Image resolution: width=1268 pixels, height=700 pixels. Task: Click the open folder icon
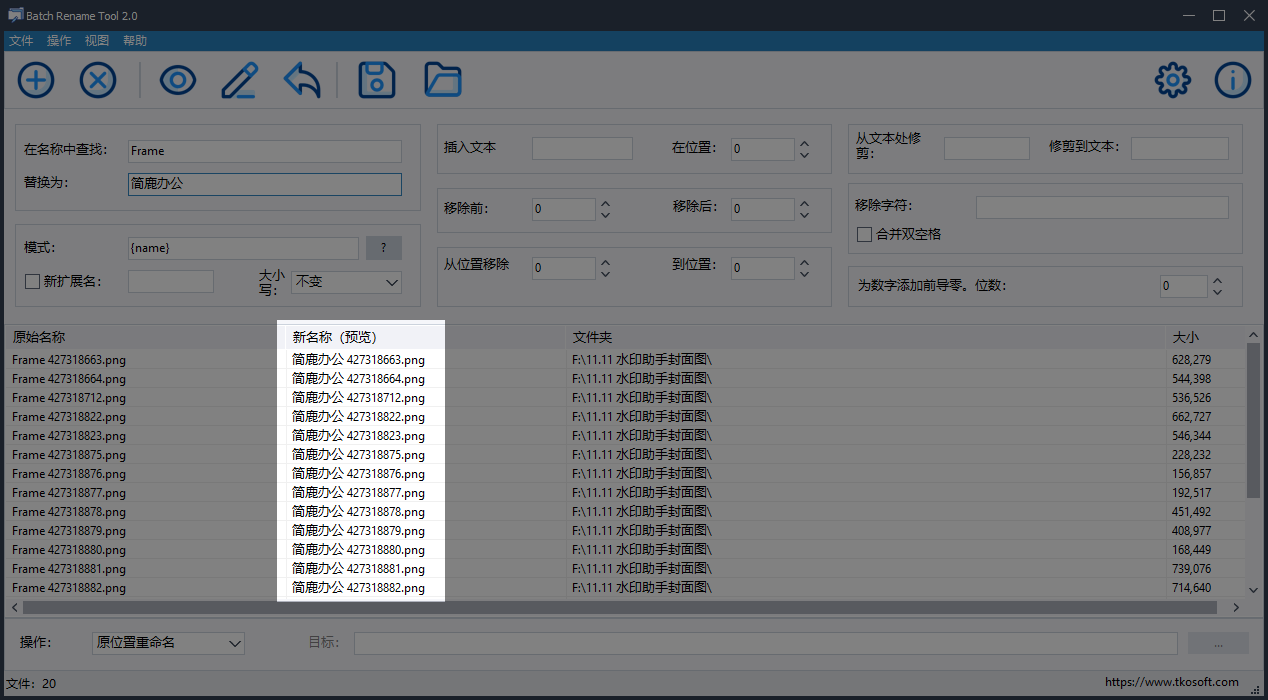pos(443,80)
